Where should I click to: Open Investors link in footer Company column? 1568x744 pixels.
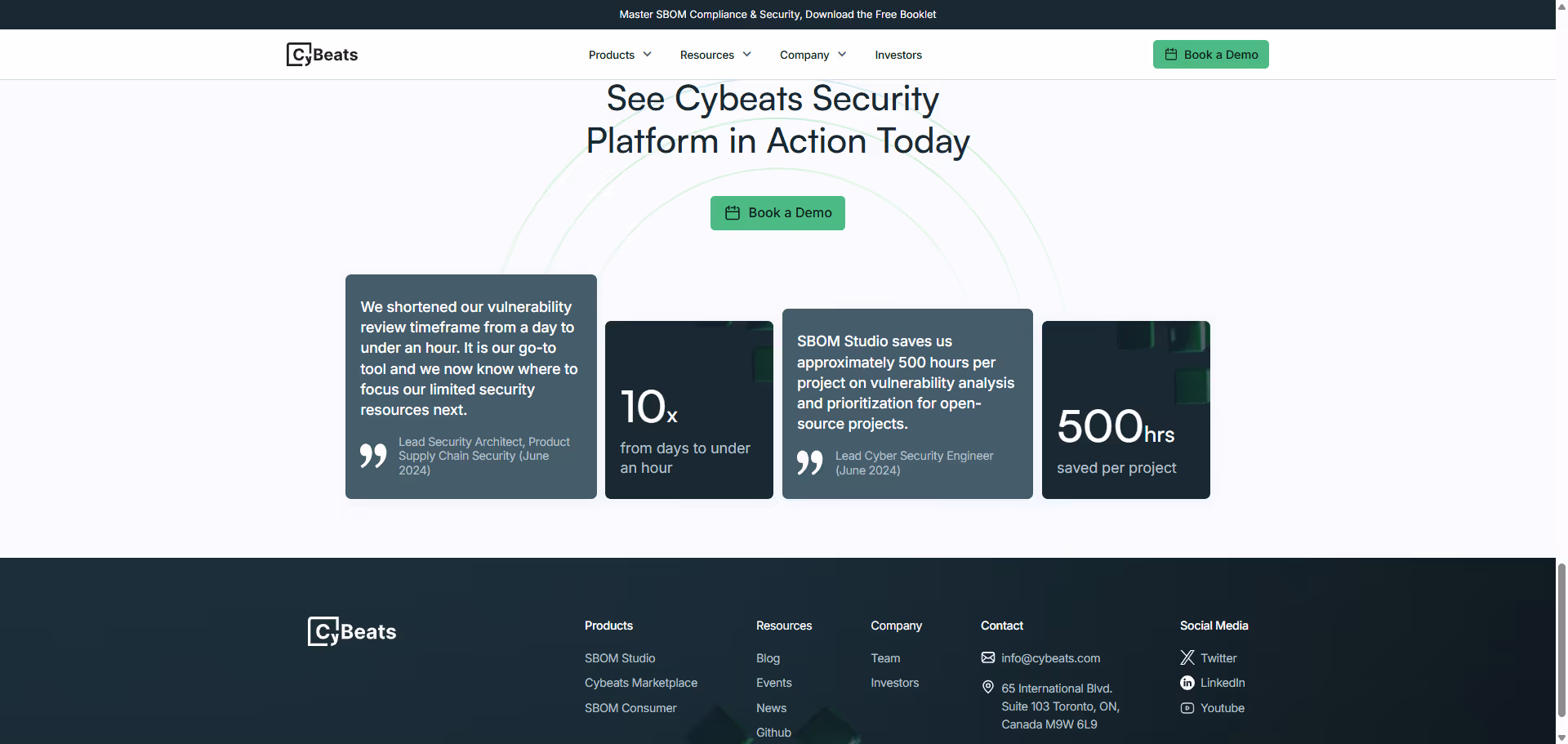[x=894, y=683]
